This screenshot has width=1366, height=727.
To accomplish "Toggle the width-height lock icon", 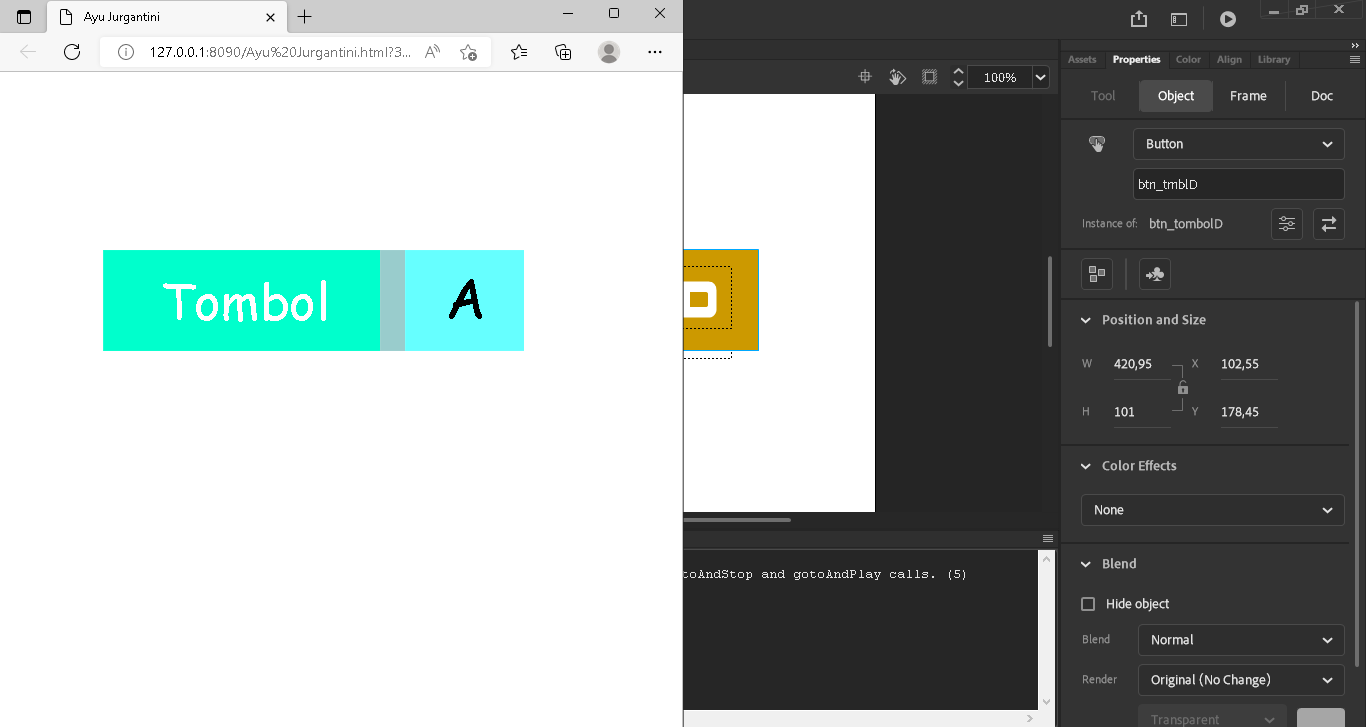I will click(x=1183, y=388).
